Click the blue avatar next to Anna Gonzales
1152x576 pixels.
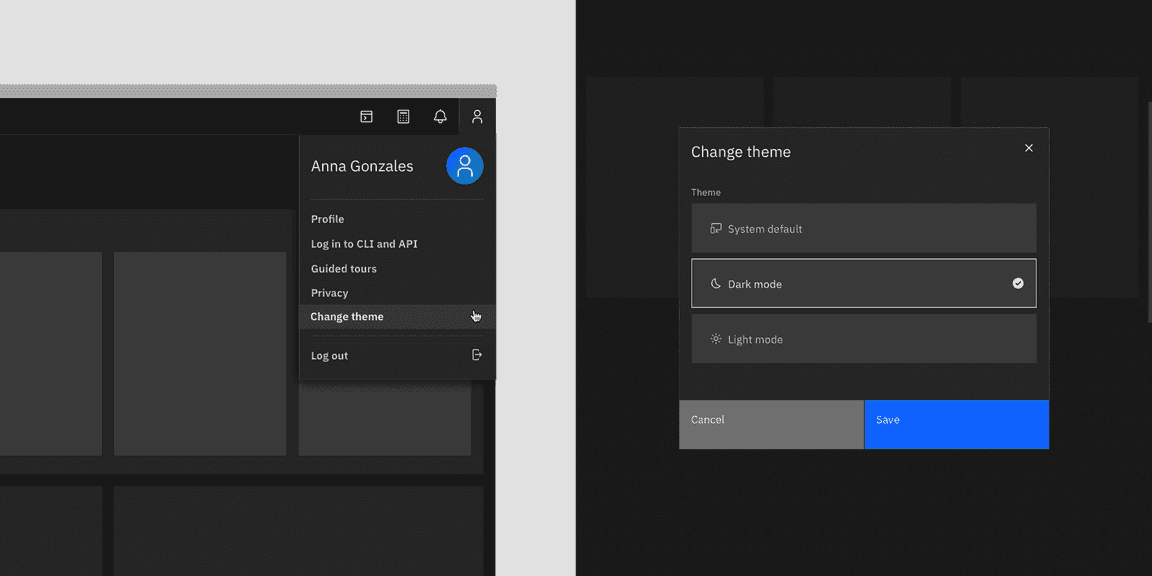[464, 165]
